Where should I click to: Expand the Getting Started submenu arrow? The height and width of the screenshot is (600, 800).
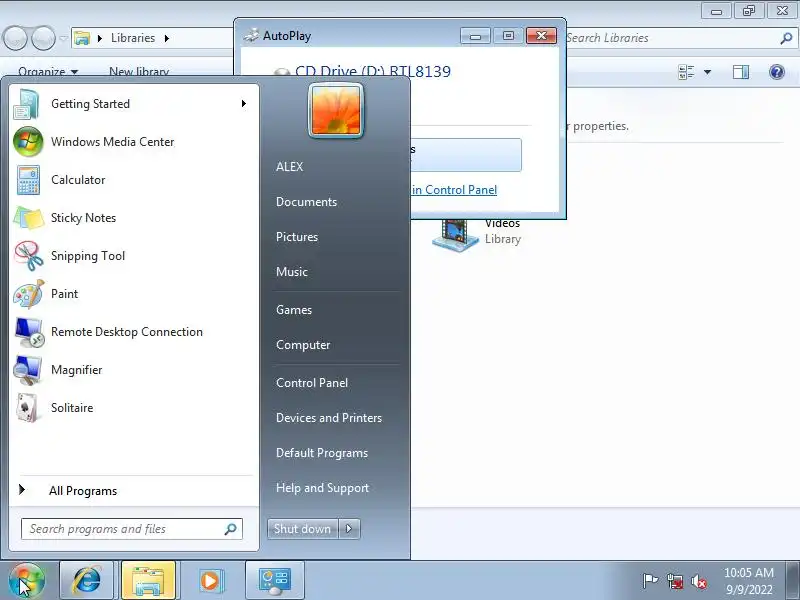[x=244, y=104]
